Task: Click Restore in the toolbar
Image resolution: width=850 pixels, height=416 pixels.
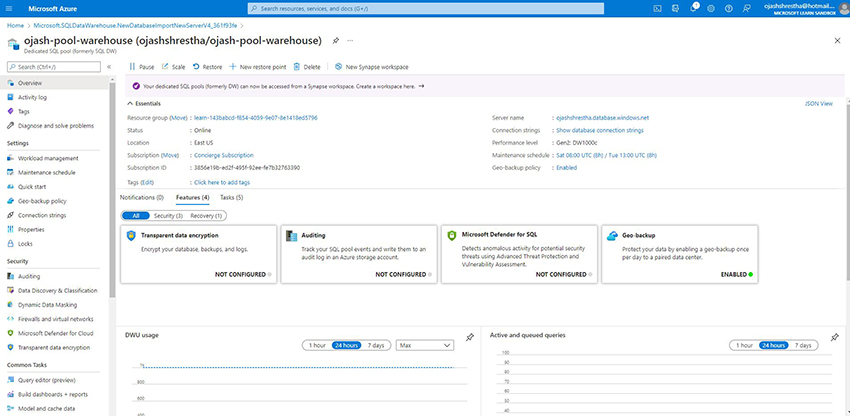Action: coord(207,67)
